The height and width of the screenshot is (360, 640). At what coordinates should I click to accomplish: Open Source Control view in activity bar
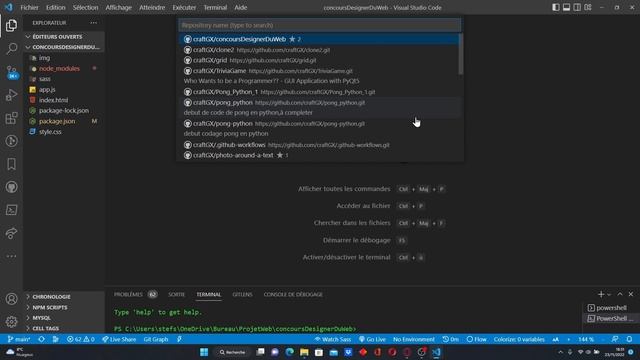pos(11,72)
